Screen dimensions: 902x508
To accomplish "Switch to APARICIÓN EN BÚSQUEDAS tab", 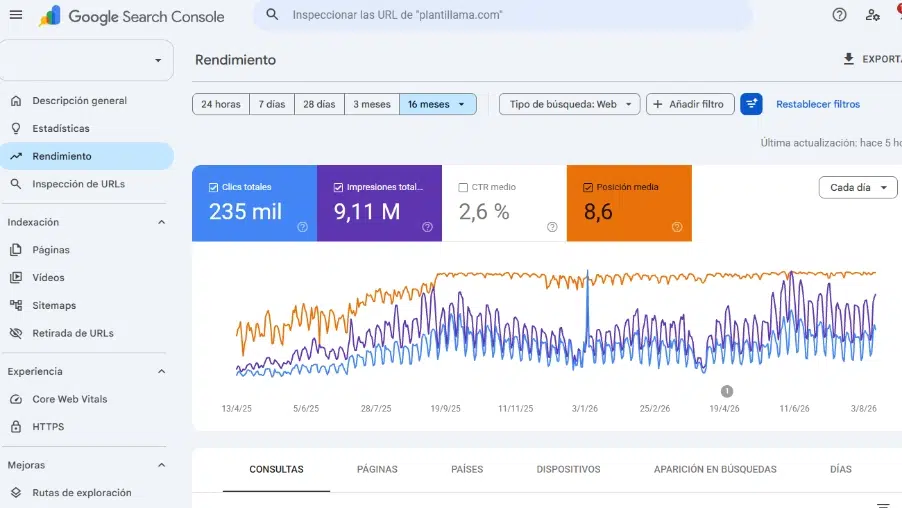I will (715, 469).
